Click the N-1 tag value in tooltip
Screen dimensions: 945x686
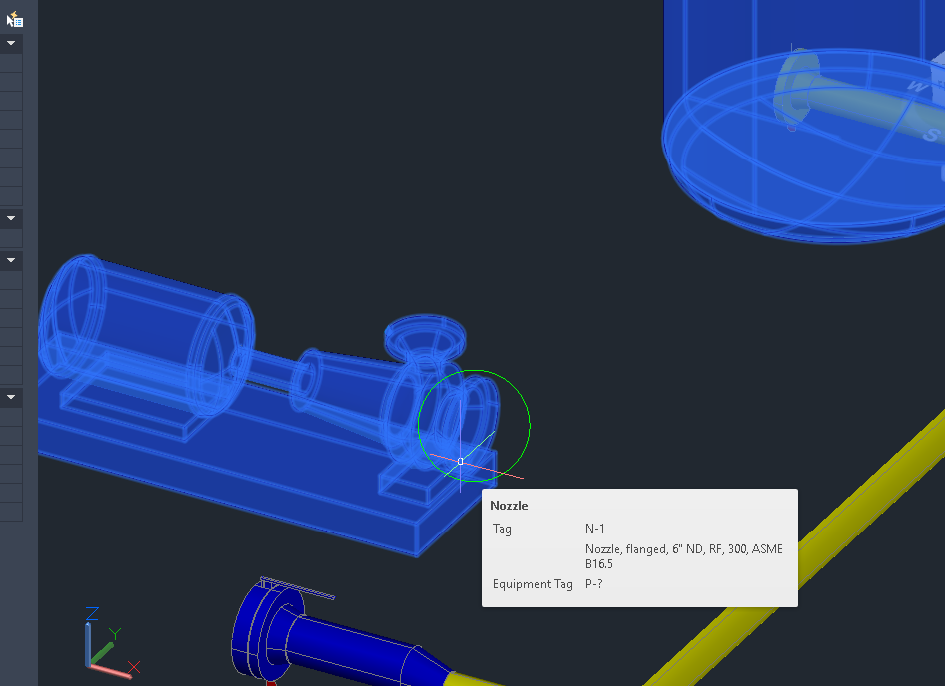(594, 529)
